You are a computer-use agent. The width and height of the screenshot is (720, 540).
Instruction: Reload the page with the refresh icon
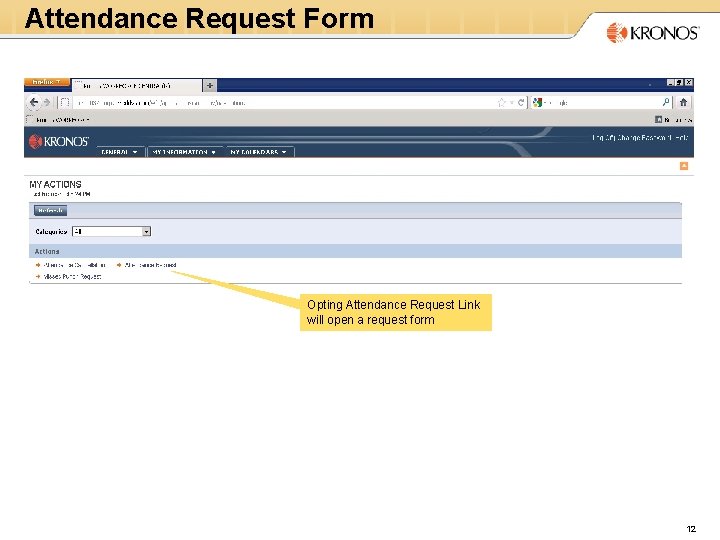(521, 103)
